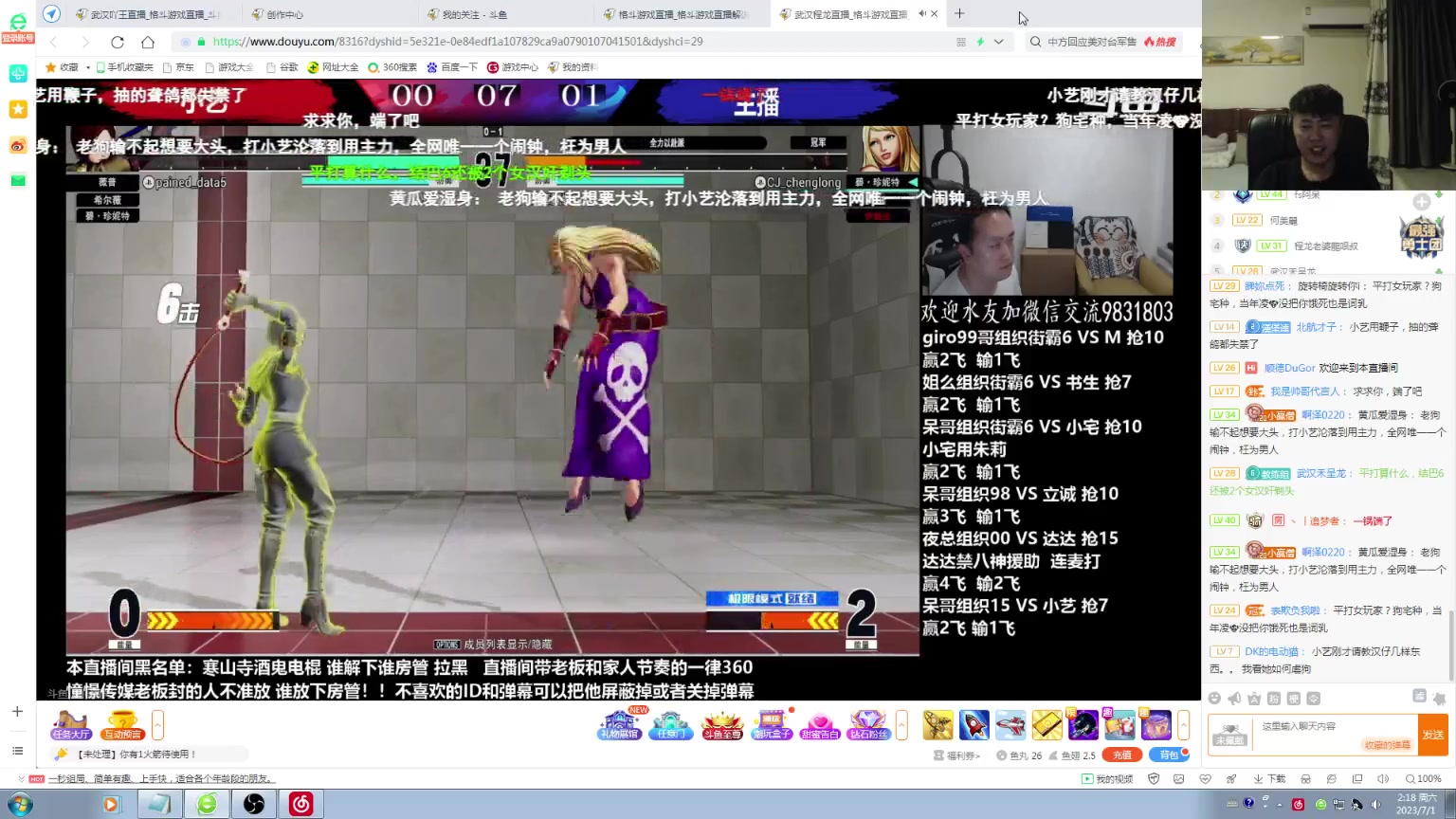This screenshot has width=1456, height=819.
Task: Go back to previous page
Action: 54,42
